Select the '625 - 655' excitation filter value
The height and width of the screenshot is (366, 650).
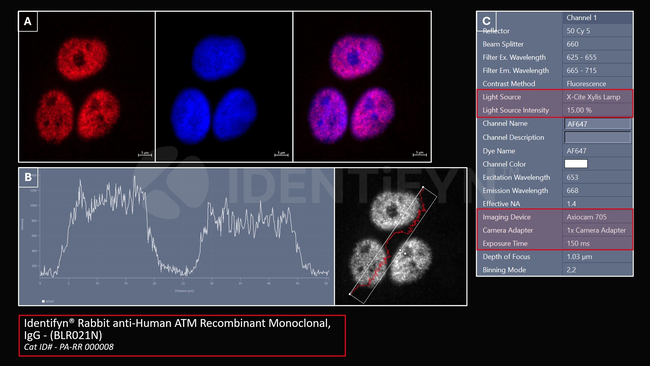coord(582,57)
